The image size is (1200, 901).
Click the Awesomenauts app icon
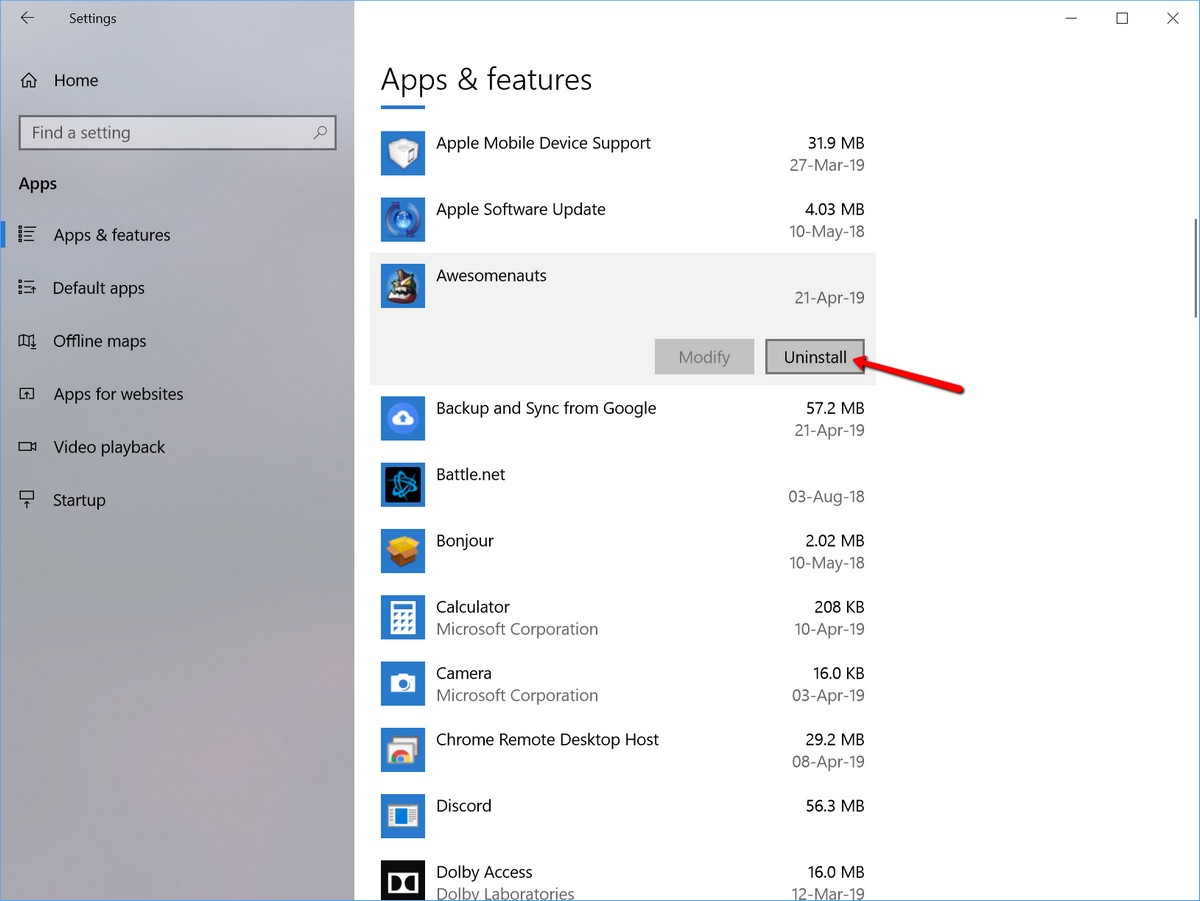403,286
